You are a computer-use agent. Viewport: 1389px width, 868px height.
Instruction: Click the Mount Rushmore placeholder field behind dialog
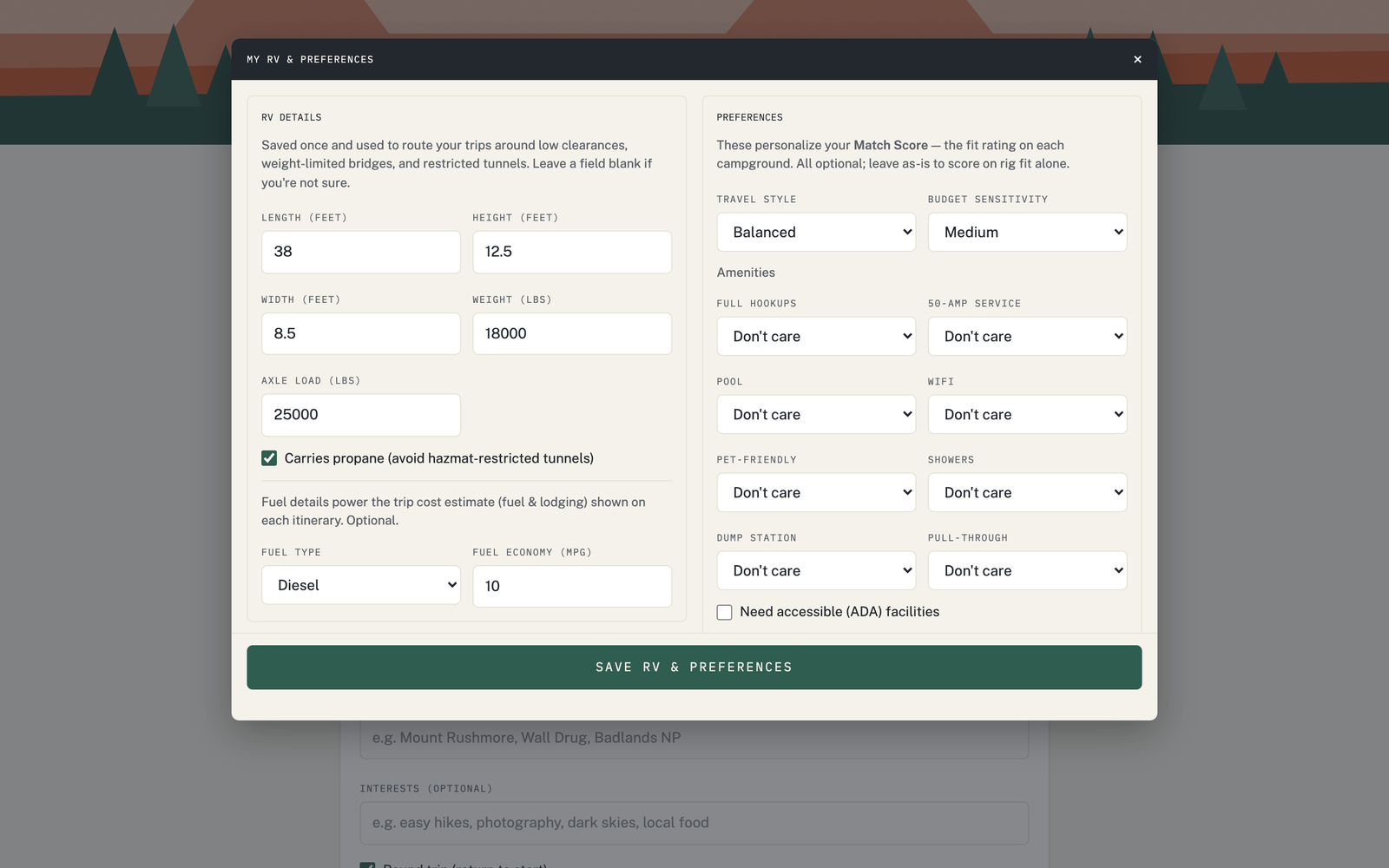694,739
